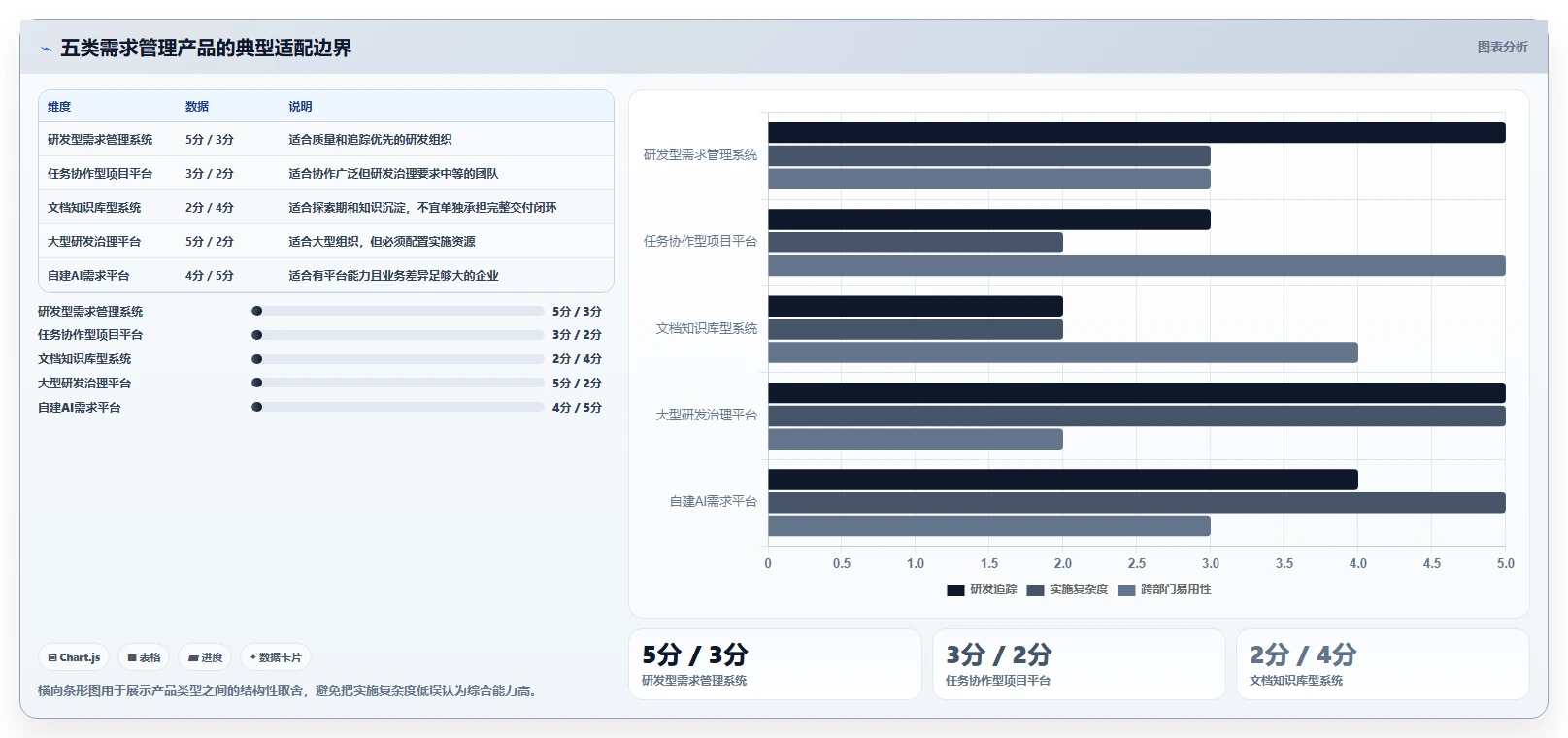Select the 任务协作型项目平台 table row name
The height and width of the screenshot is (738, 1568).
tap(100, 174)
